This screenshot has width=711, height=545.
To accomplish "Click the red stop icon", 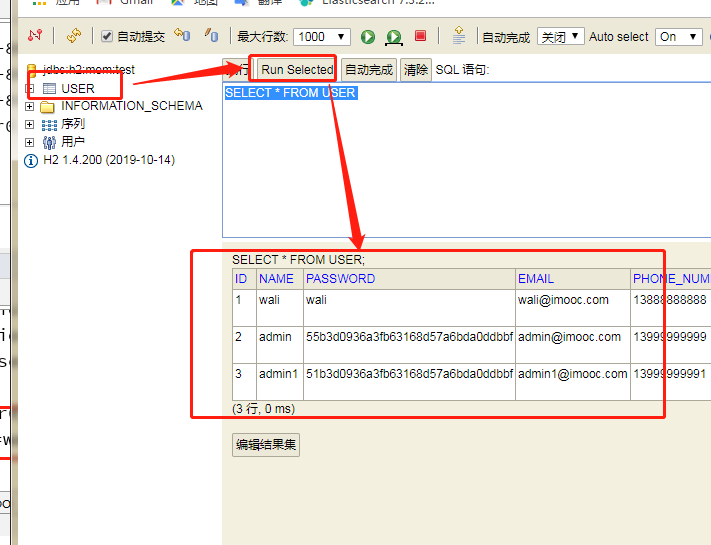I will (420, 36).
